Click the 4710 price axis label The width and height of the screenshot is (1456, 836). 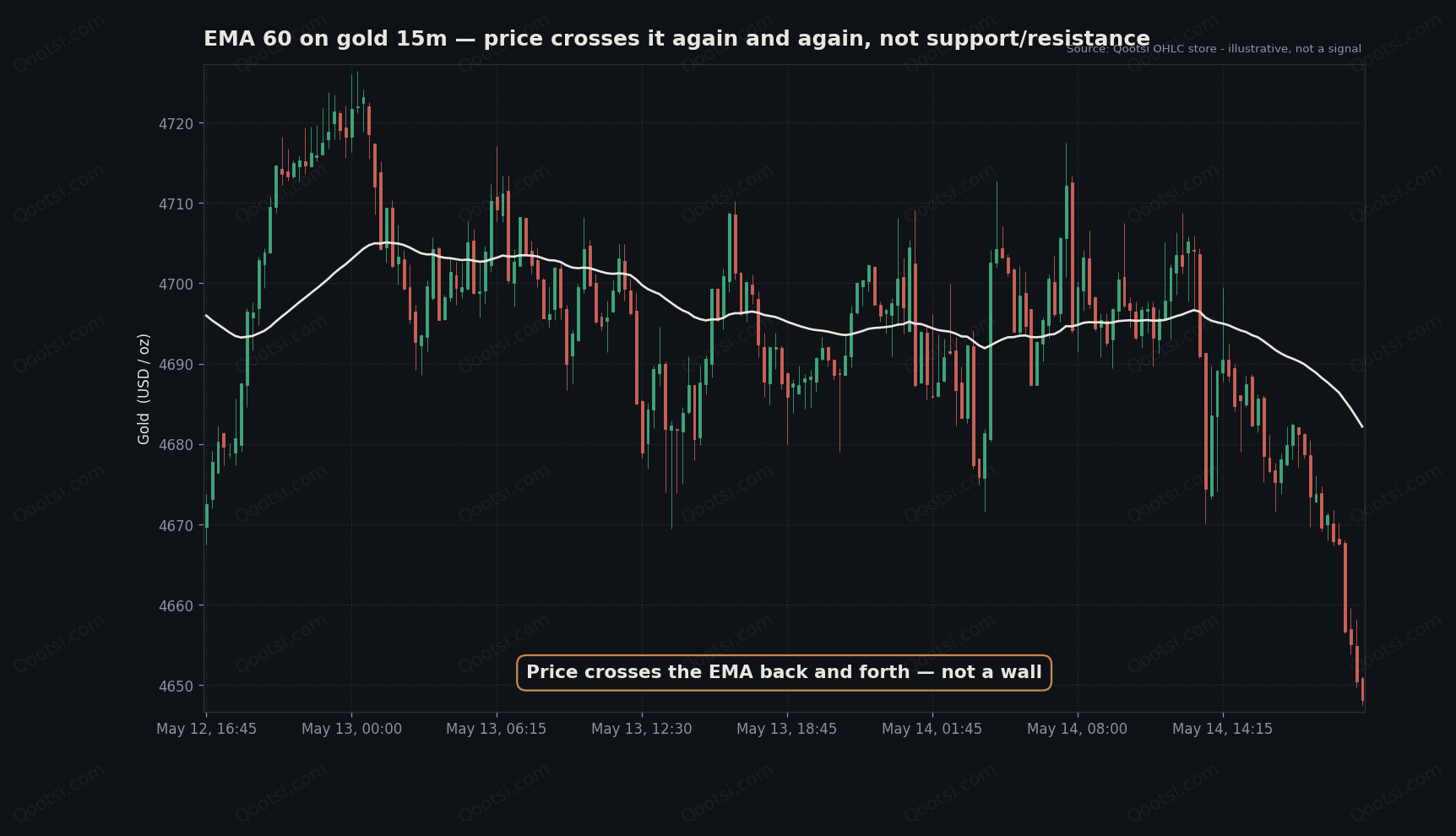(x=176, y=204)
